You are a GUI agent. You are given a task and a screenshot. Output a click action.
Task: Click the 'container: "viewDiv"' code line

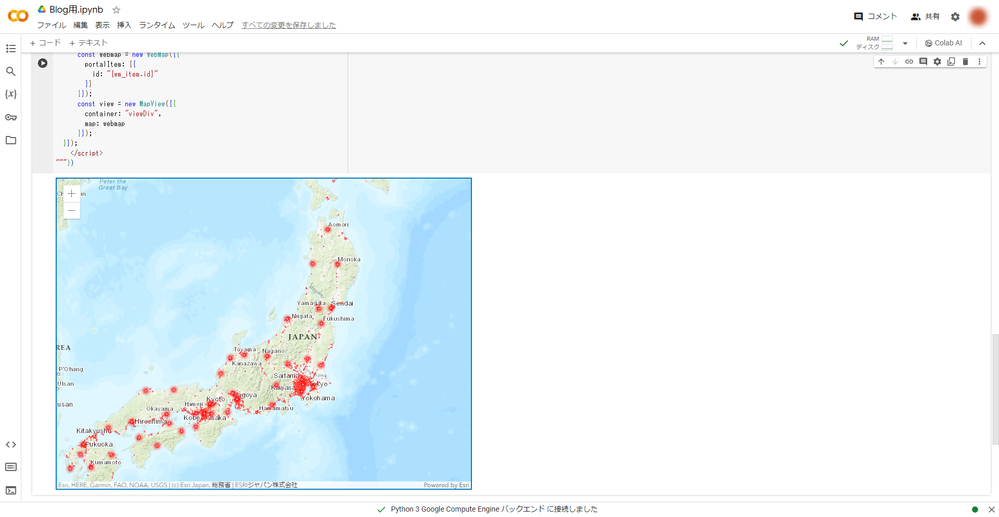tap(122, 113)
